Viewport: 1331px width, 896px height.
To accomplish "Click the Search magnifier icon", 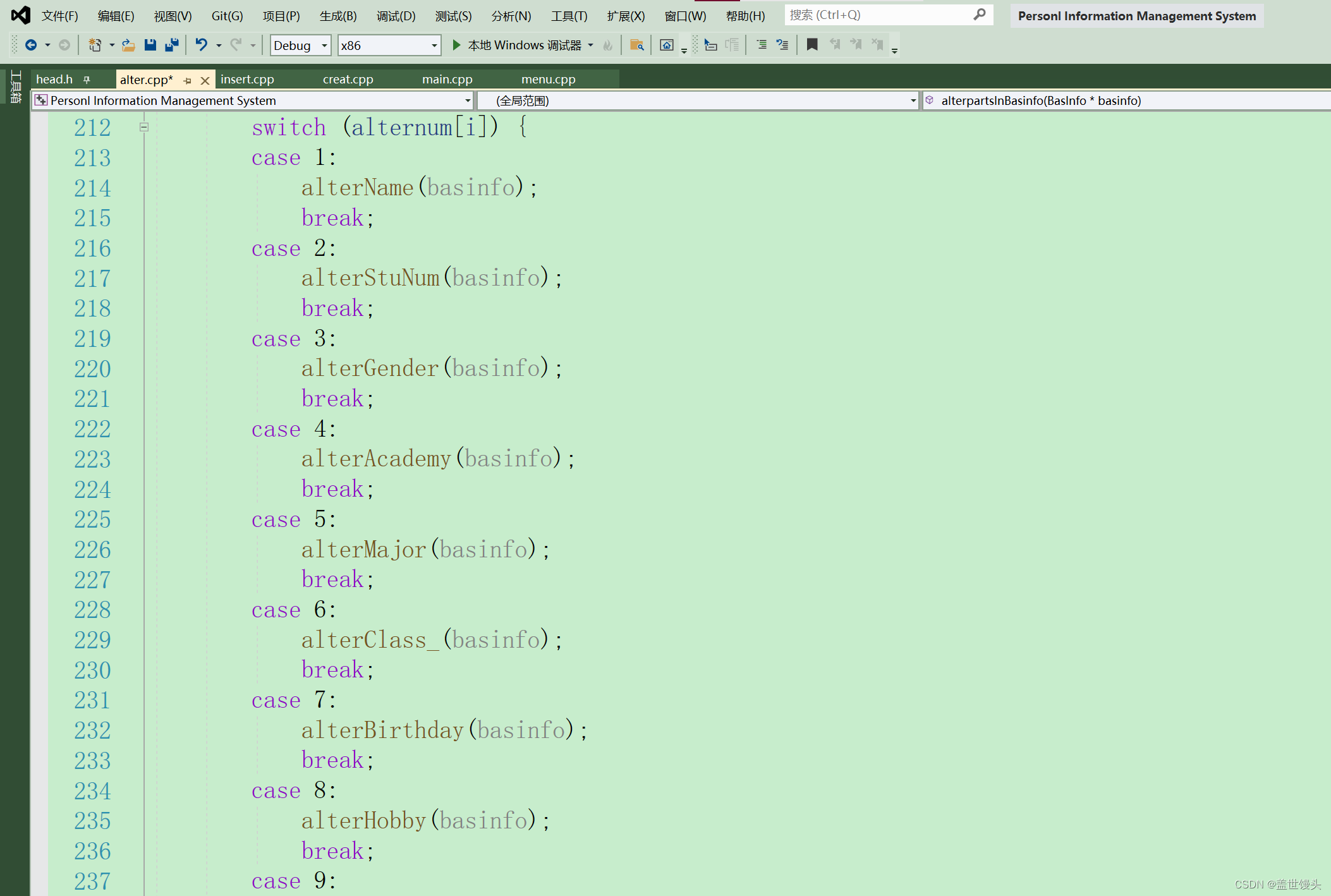I will point(978,14).
